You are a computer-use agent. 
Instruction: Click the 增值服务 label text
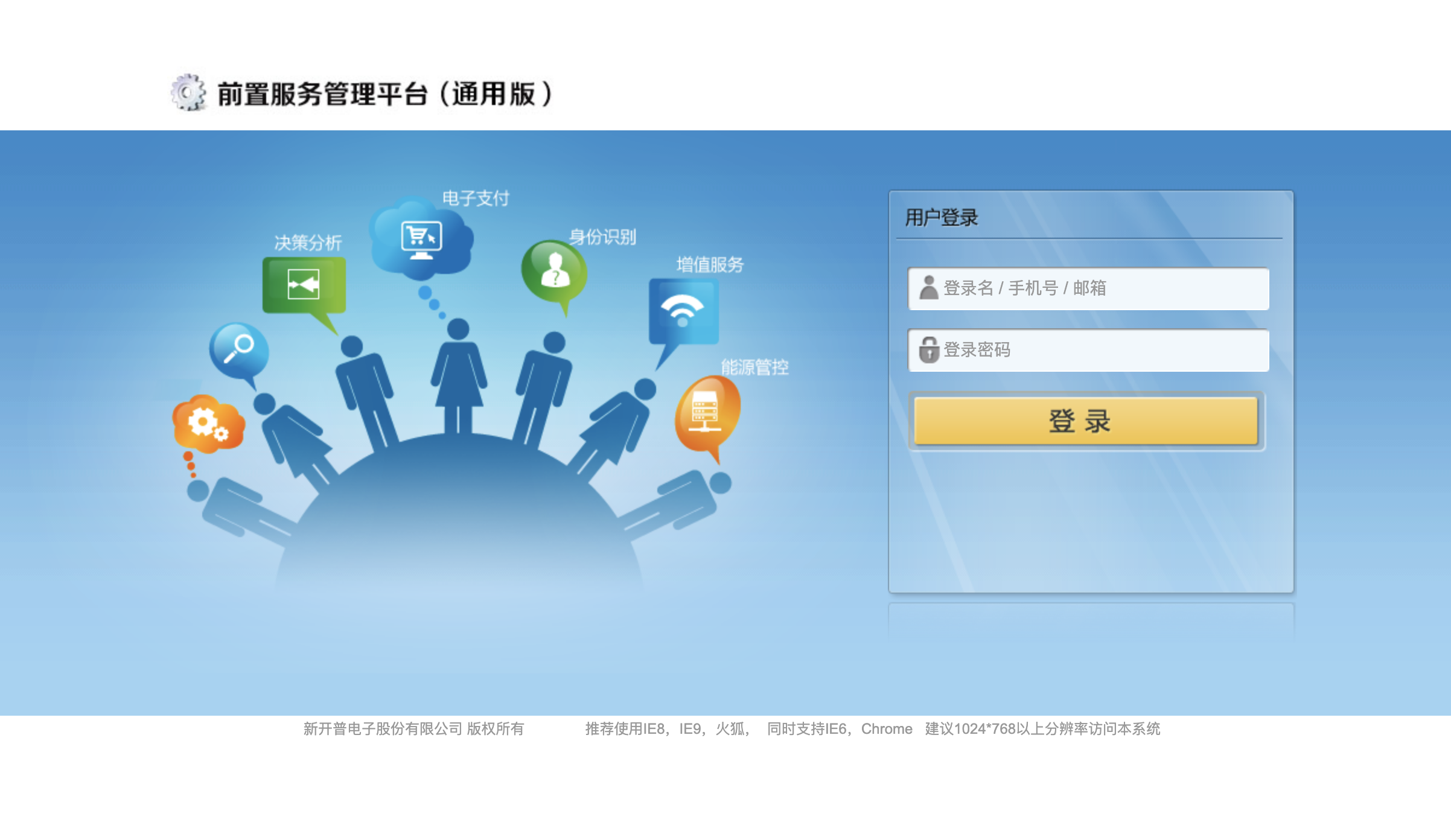pos(710,264)
